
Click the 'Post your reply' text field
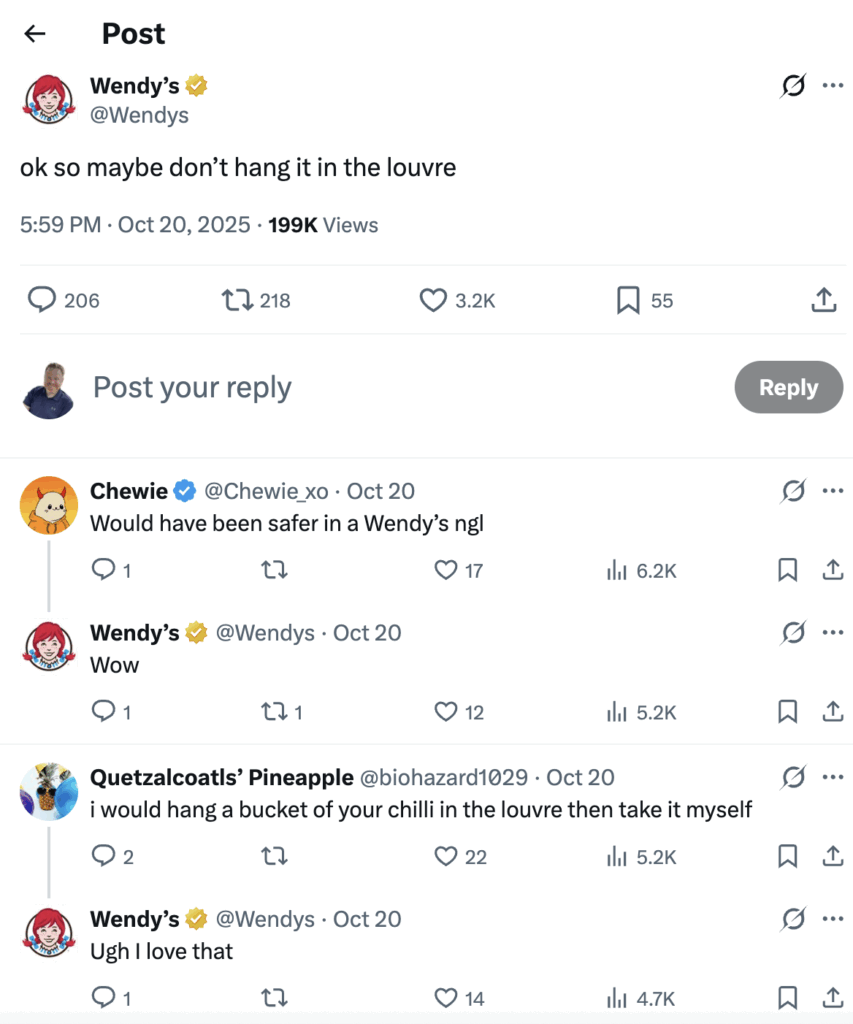[x=400, y=388]
